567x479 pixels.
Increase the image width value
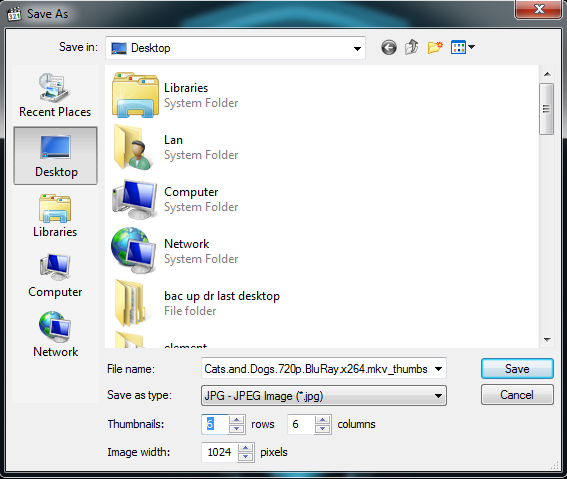pyautogui.click(x=246, y=448)
